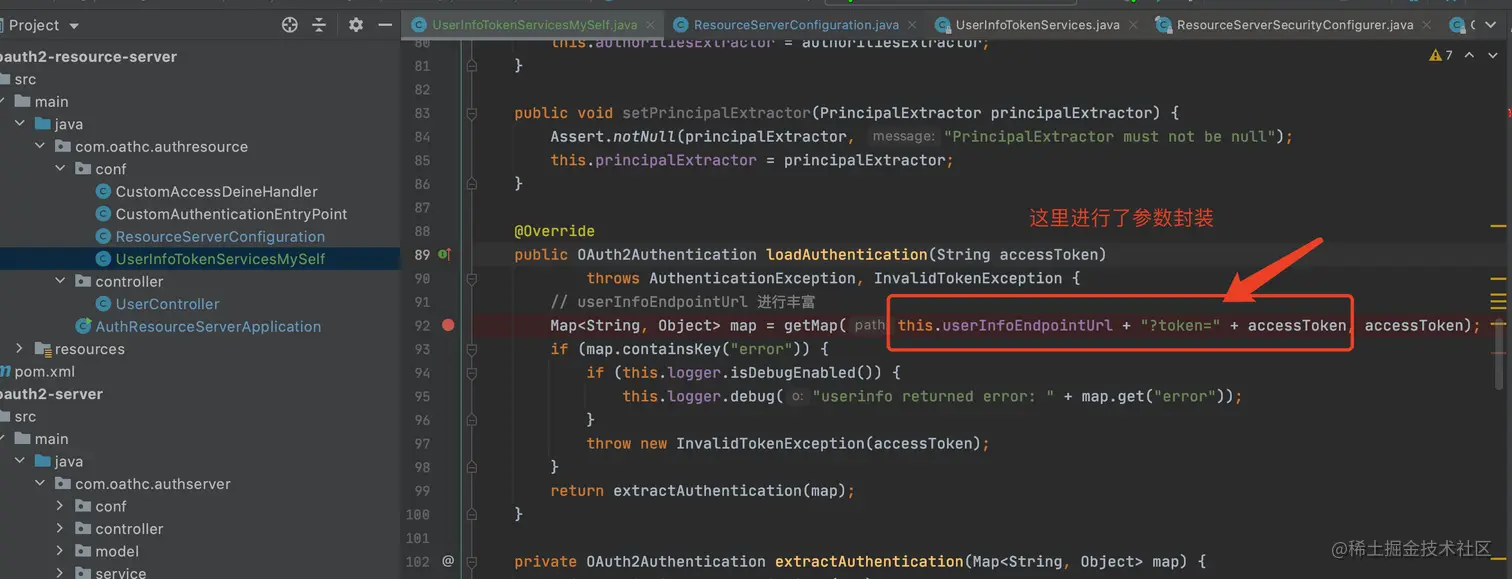Viewport: 1512px width, 579px height.
Task: Select CustomAuthenticationEntryPoint class in tree
Action: click(231, 214)
